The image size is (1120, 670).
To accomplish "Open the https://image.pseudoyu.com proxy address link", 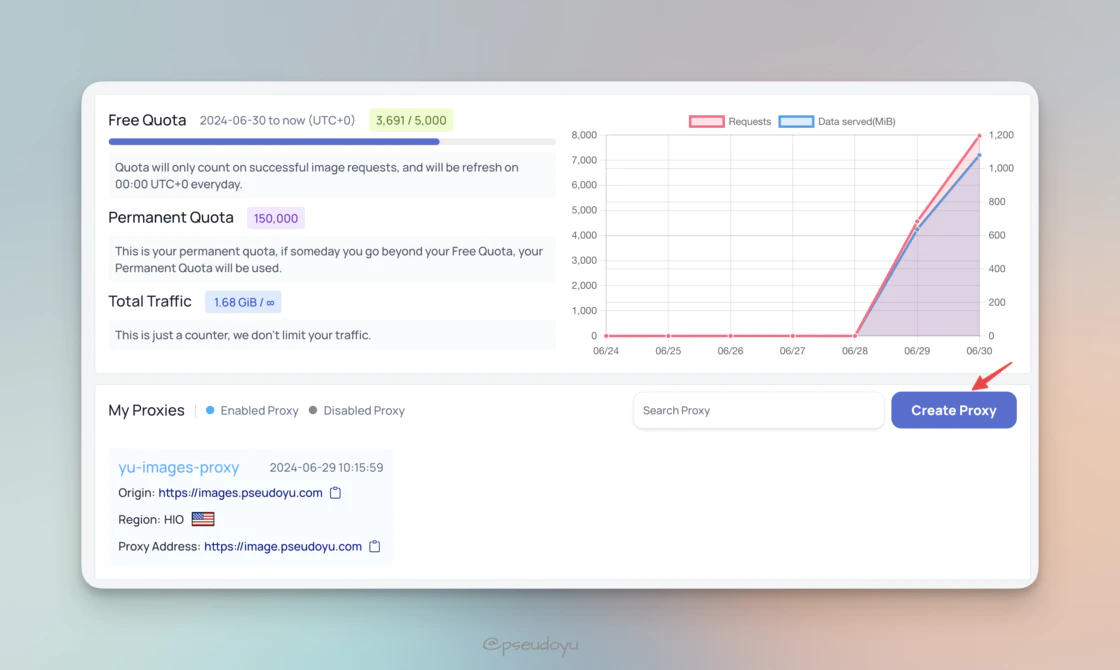I will tap(283, 546).
